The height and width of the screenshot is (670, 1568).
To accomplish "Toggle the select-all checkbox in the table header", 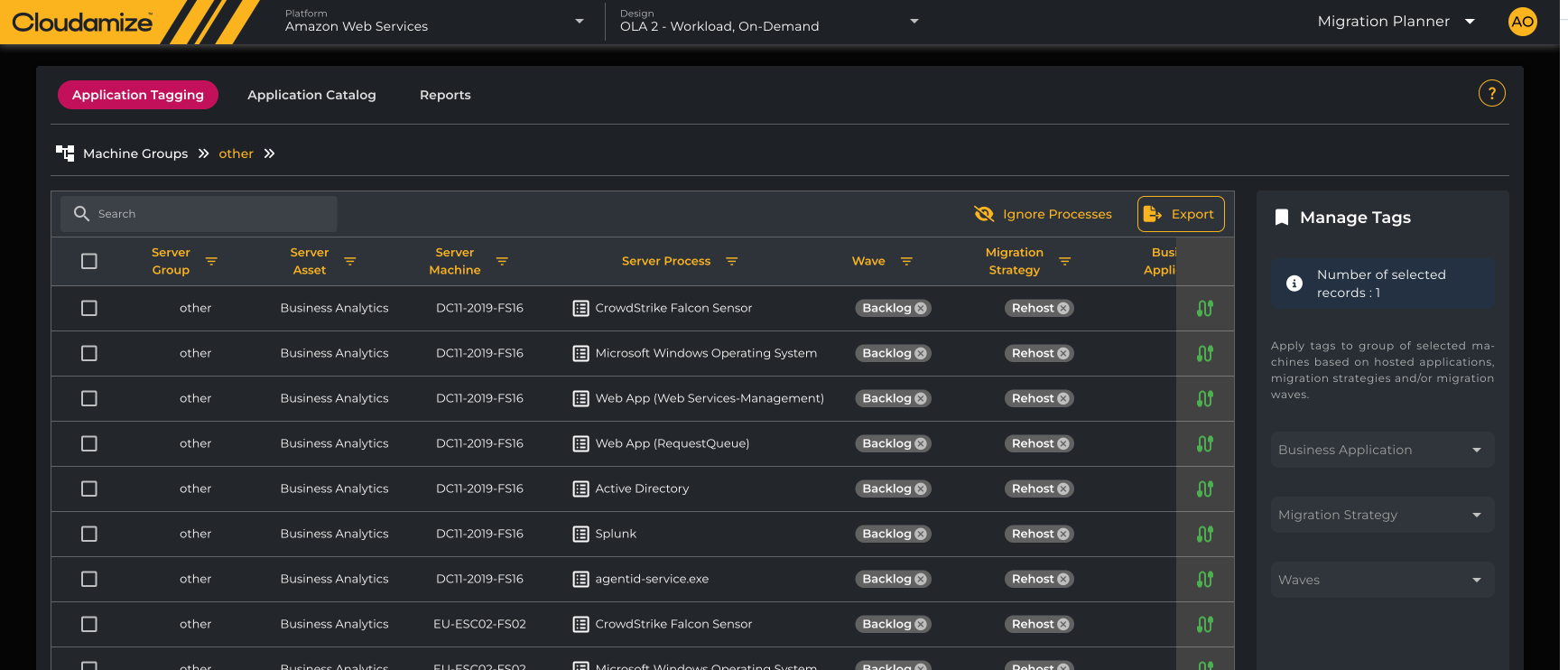I will pyautogui.click(x=88, y=261).
